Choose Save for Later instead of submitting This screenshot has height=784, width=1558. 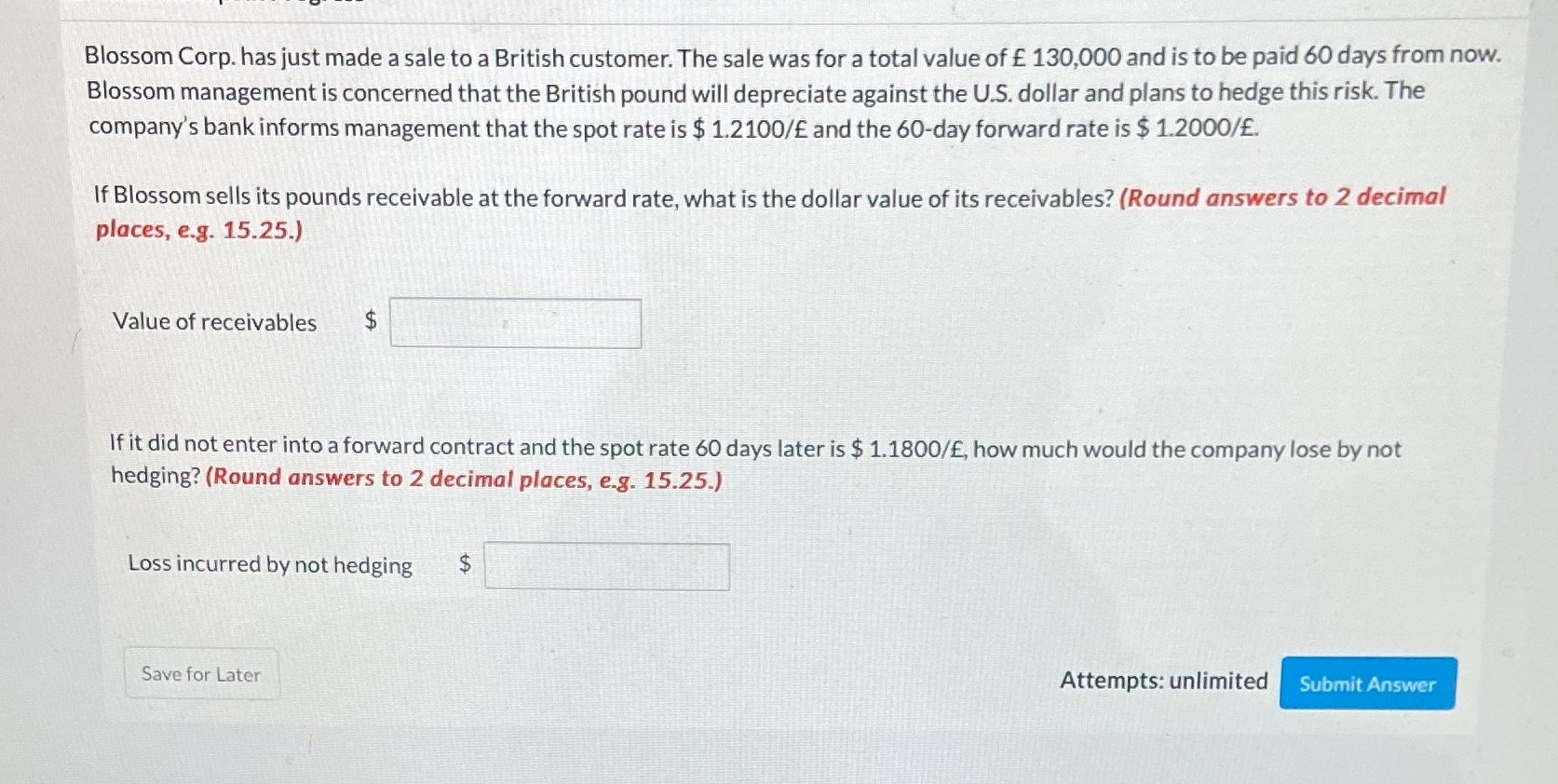click(x=200, y=673)
